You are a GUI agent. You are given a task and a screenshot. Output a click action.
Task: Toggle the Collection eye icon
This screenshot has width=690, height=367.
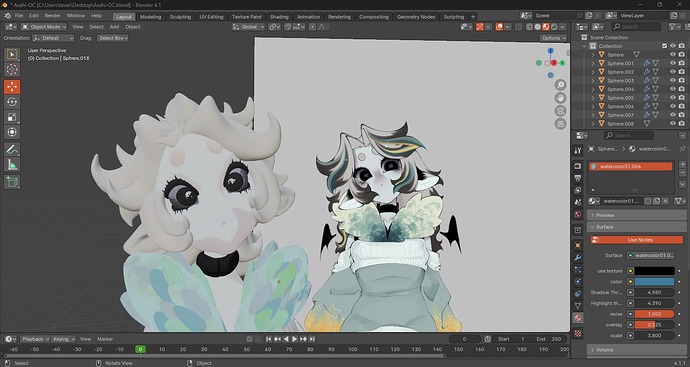672,46
